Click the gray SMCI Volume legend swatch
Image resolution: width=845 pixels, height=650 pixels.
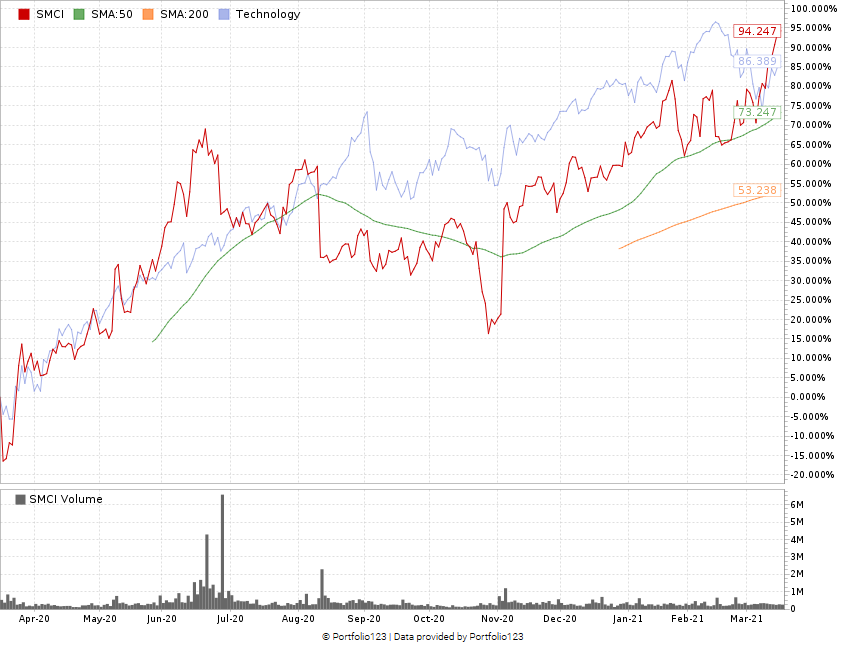click(20, 500)
